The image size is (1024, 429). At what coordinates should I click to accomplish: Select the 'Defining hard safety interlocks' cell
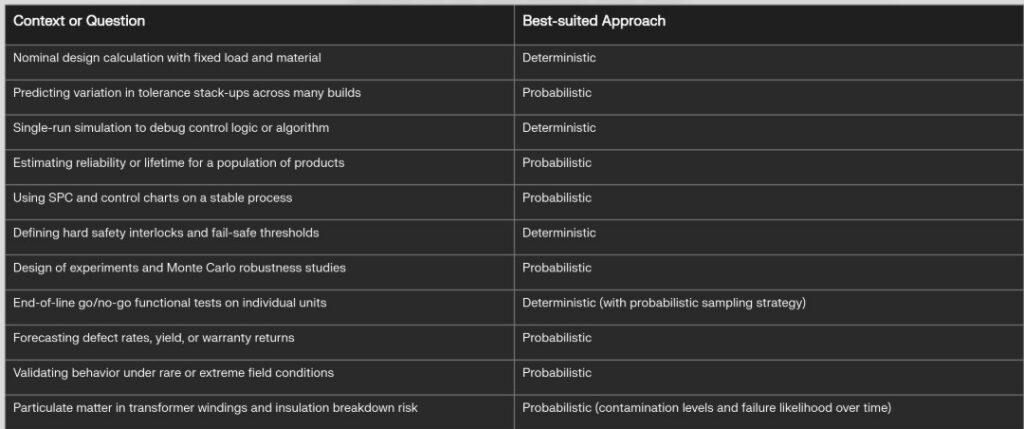[166, 233]
